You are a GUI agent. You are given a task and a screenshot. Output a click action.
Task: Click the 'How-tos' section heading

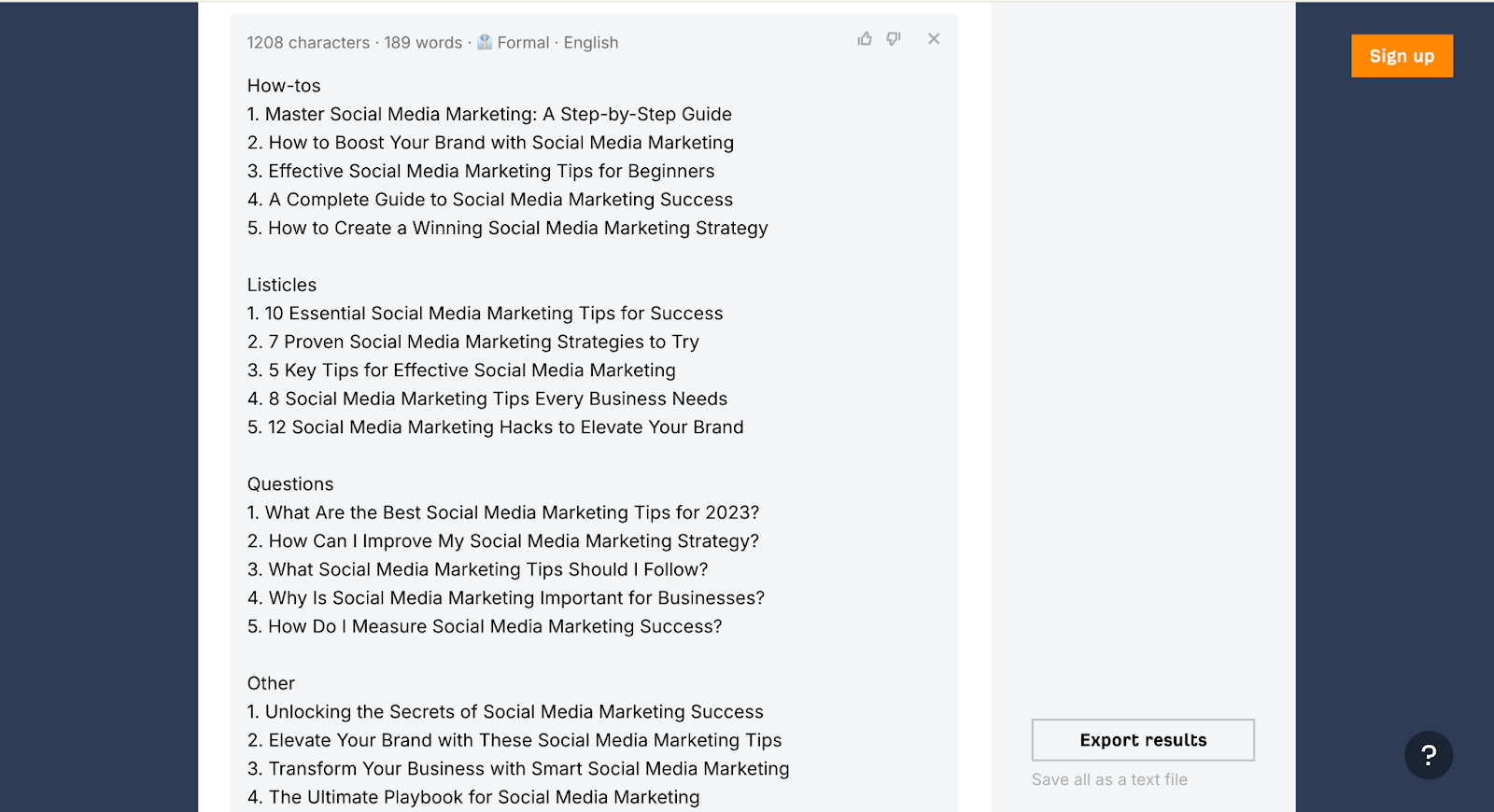(284, 86)
